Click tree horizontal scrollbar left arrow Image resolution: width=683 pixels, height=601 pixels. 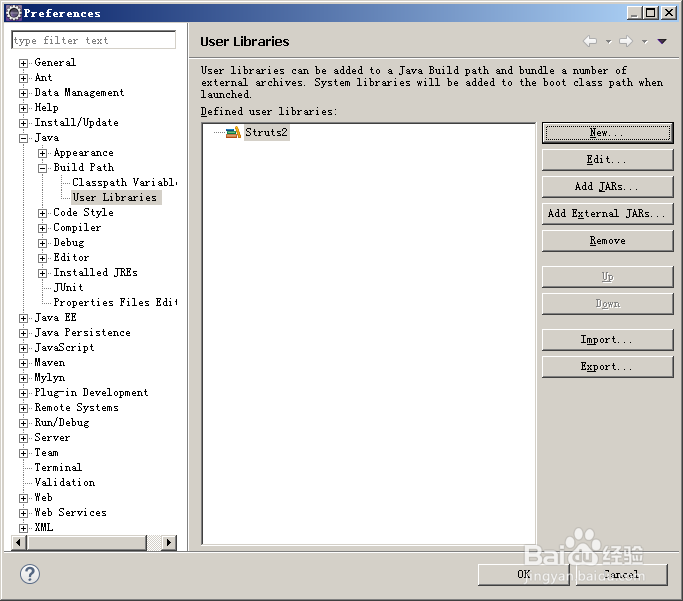pos(19,543)
